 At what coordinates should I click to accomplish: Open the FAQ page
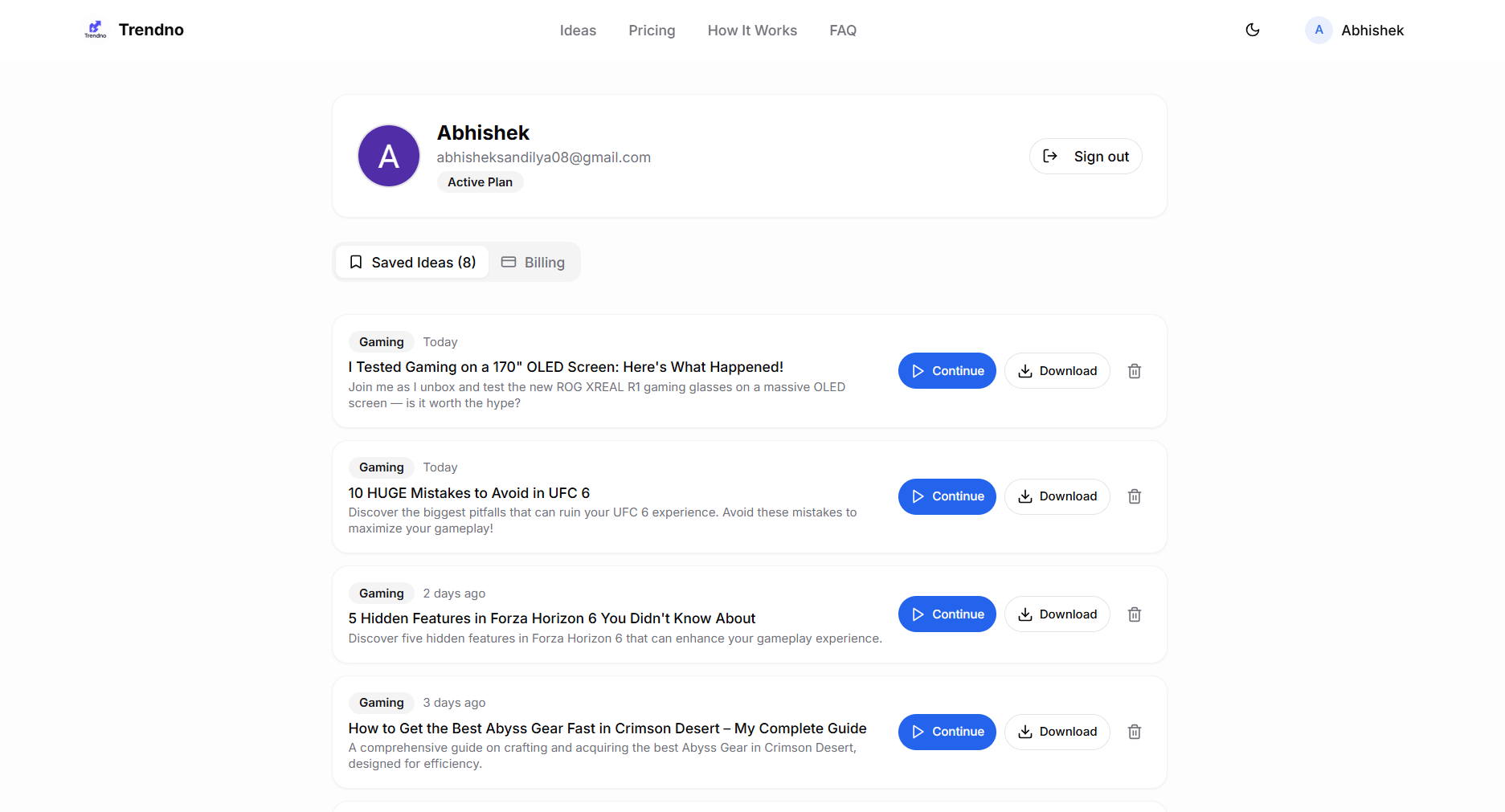843,31
